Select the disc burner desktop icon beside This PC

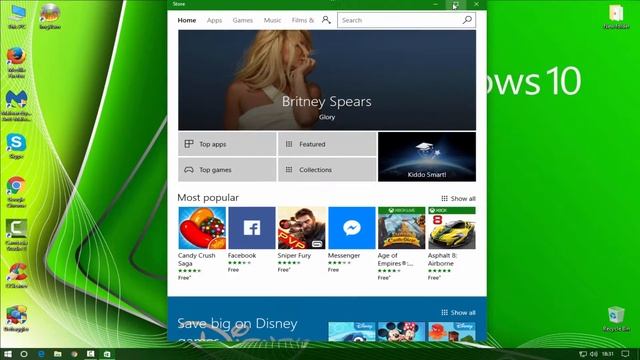coord(50,16)
